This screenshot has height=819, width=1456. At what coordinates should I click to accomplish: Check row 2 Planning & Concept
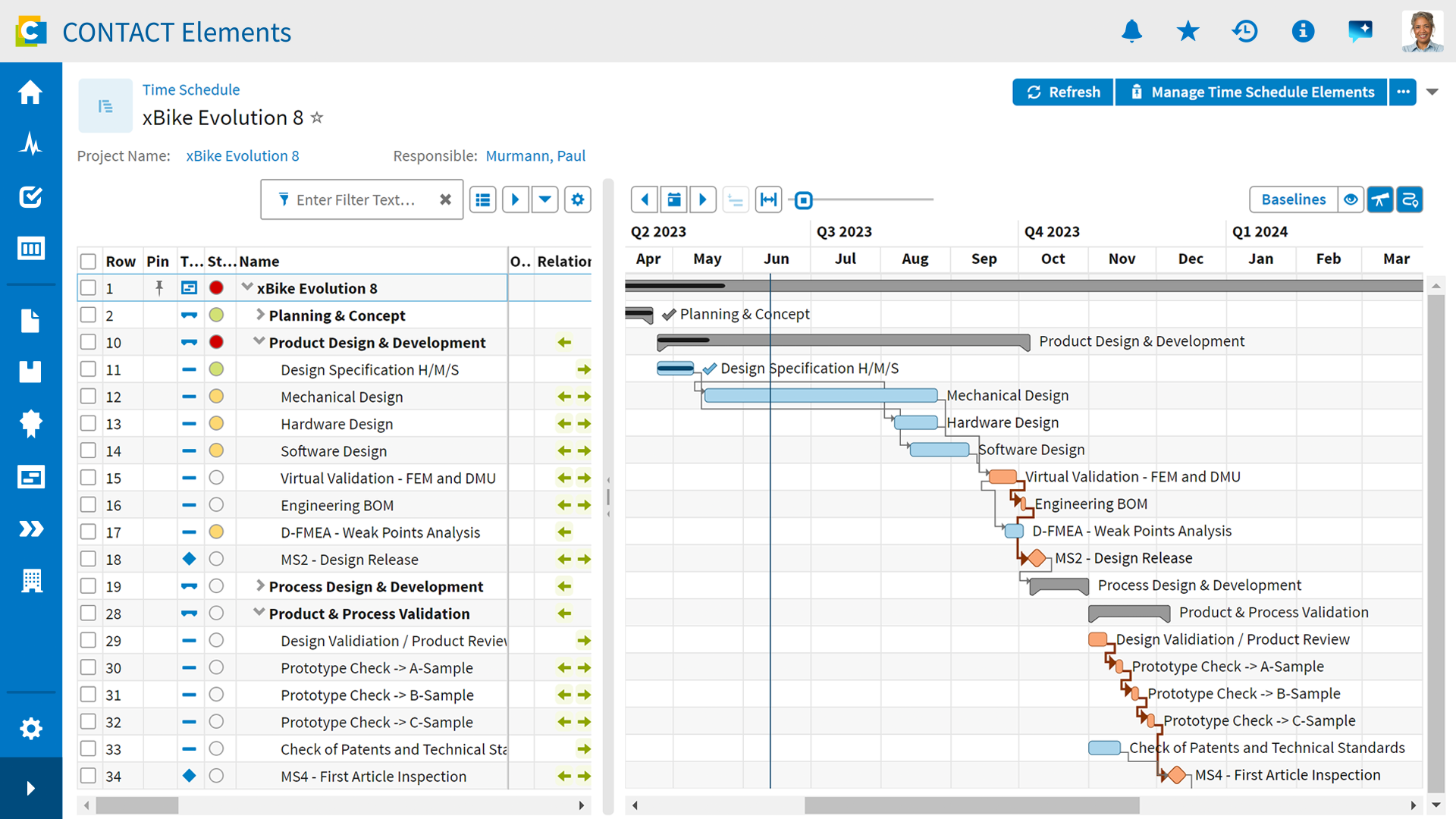point(88,315)
